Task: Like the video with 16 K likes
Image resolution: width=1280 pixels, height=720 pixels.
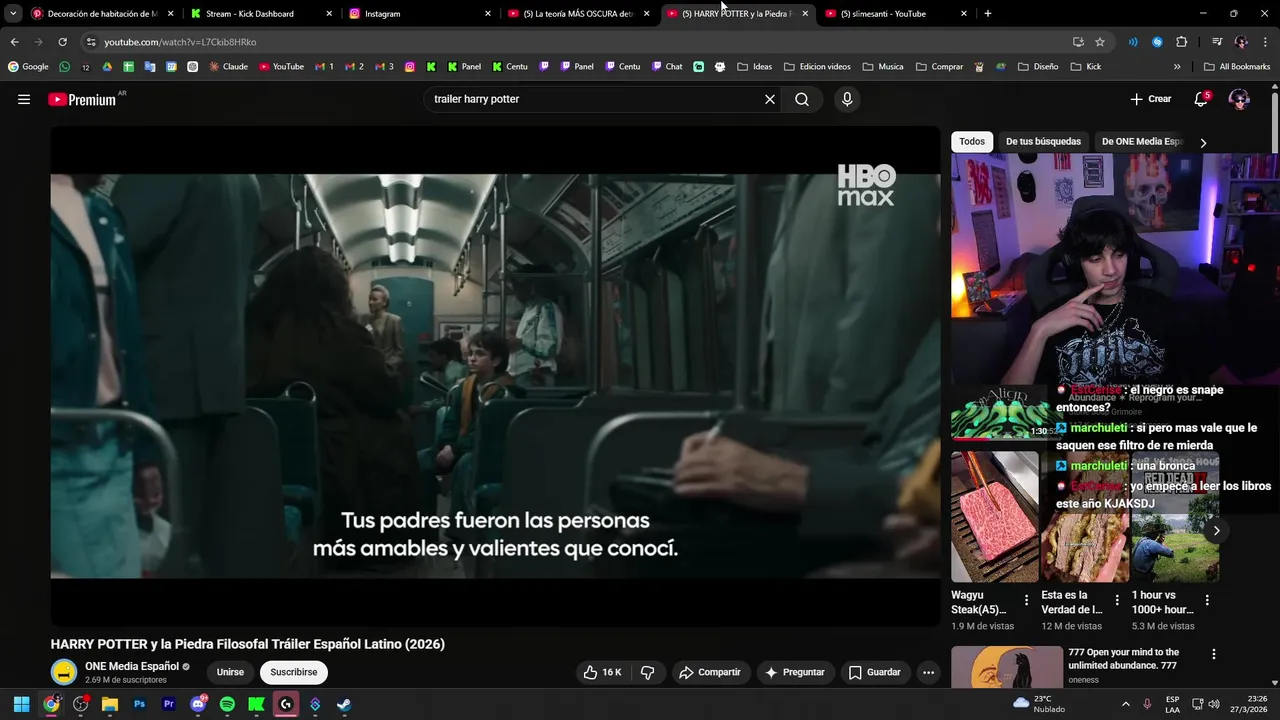Action: [x=602, y=672]
